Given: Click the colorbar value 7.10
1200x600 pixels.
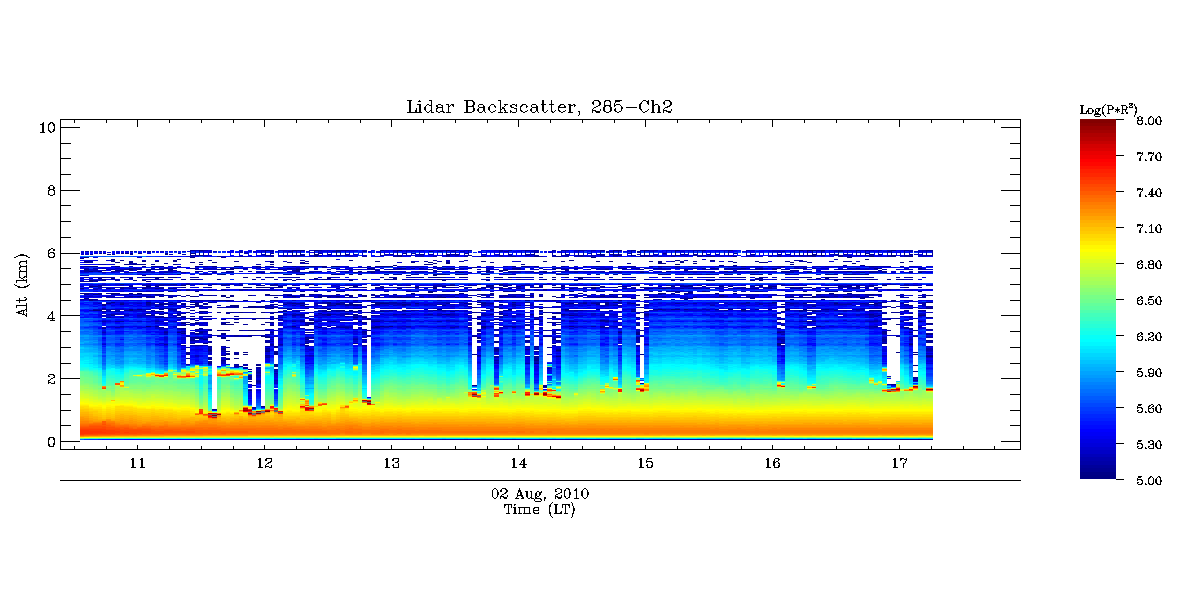Looking at the screenshot, I should point(1149,229).
